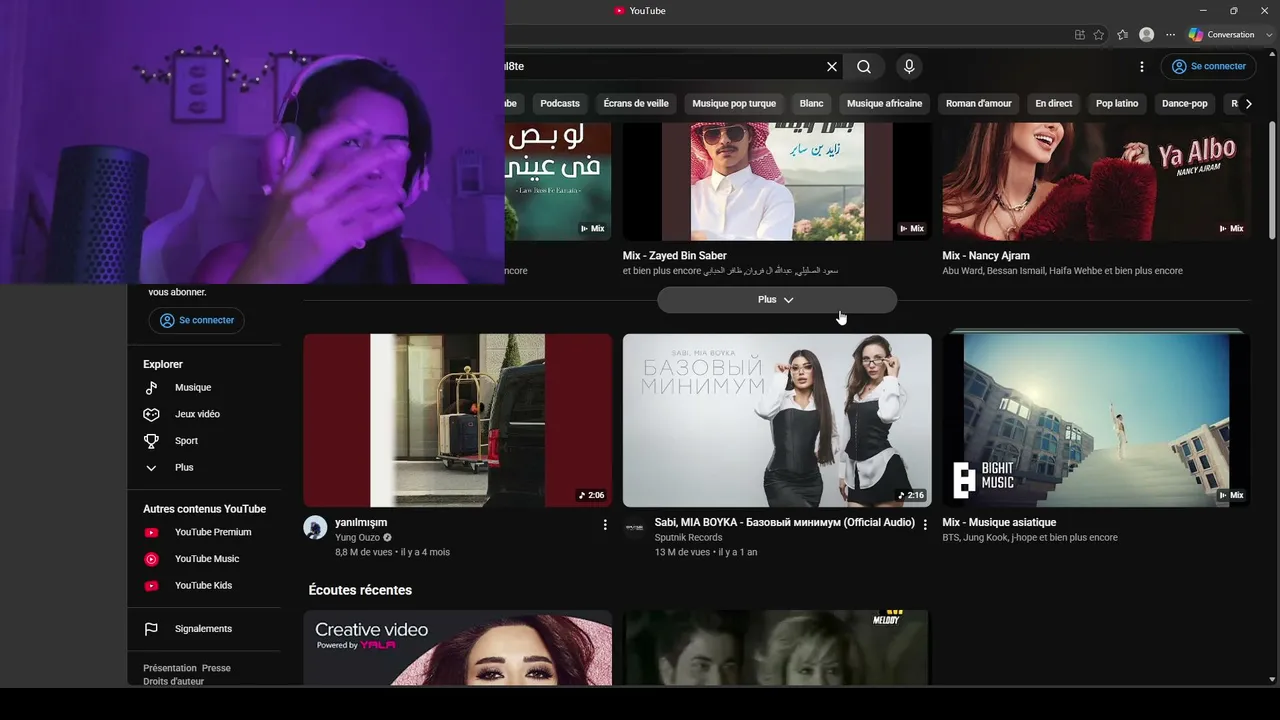Open the Sputnik Records channel avatar

(635, 528)
